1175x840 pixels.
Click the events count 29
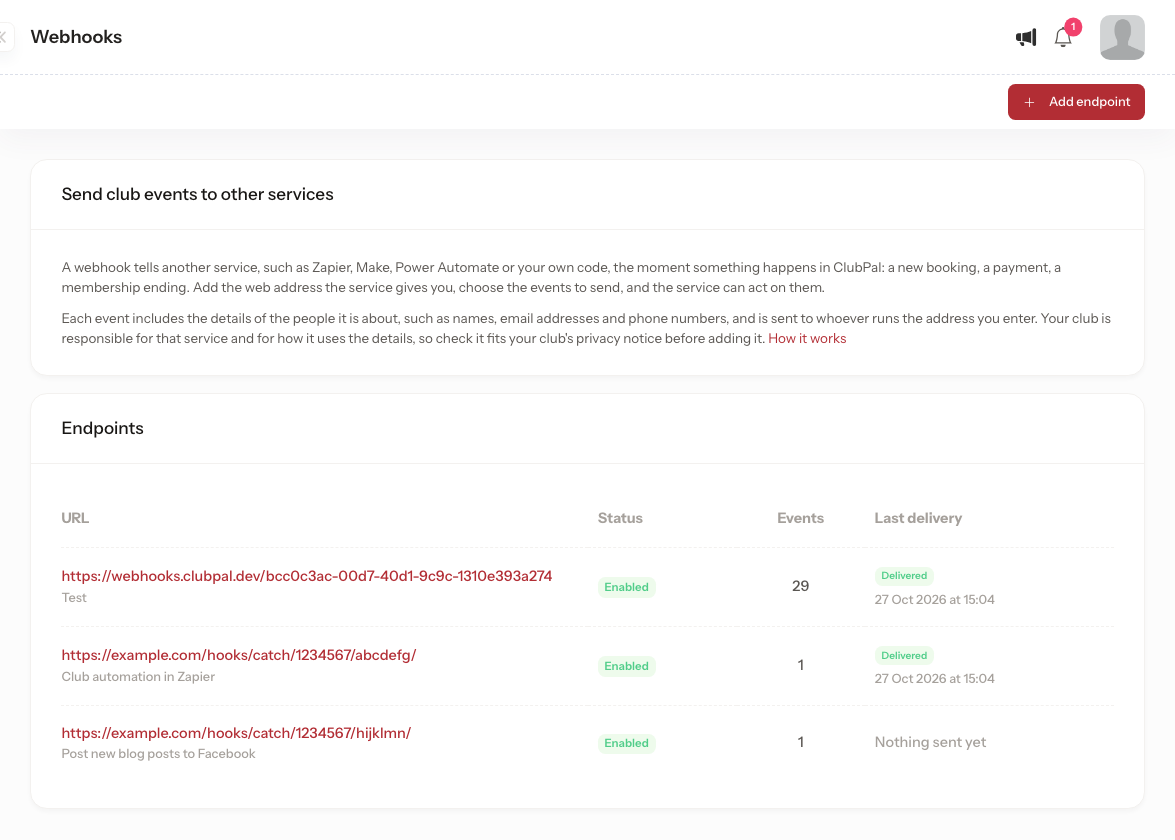point(800,586)
